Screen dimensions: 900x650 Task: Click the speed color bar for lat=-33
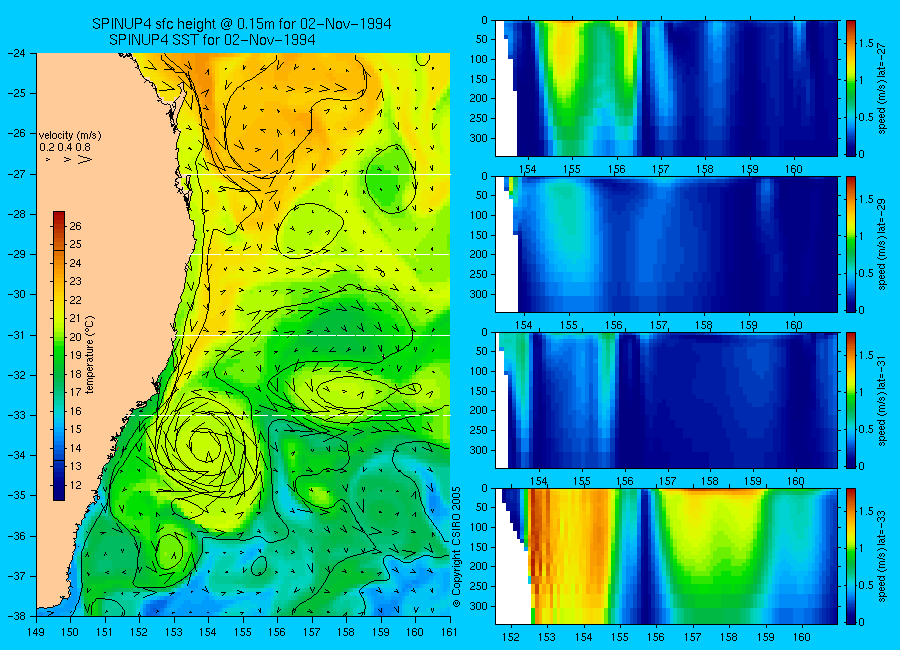tap(851, 556)
